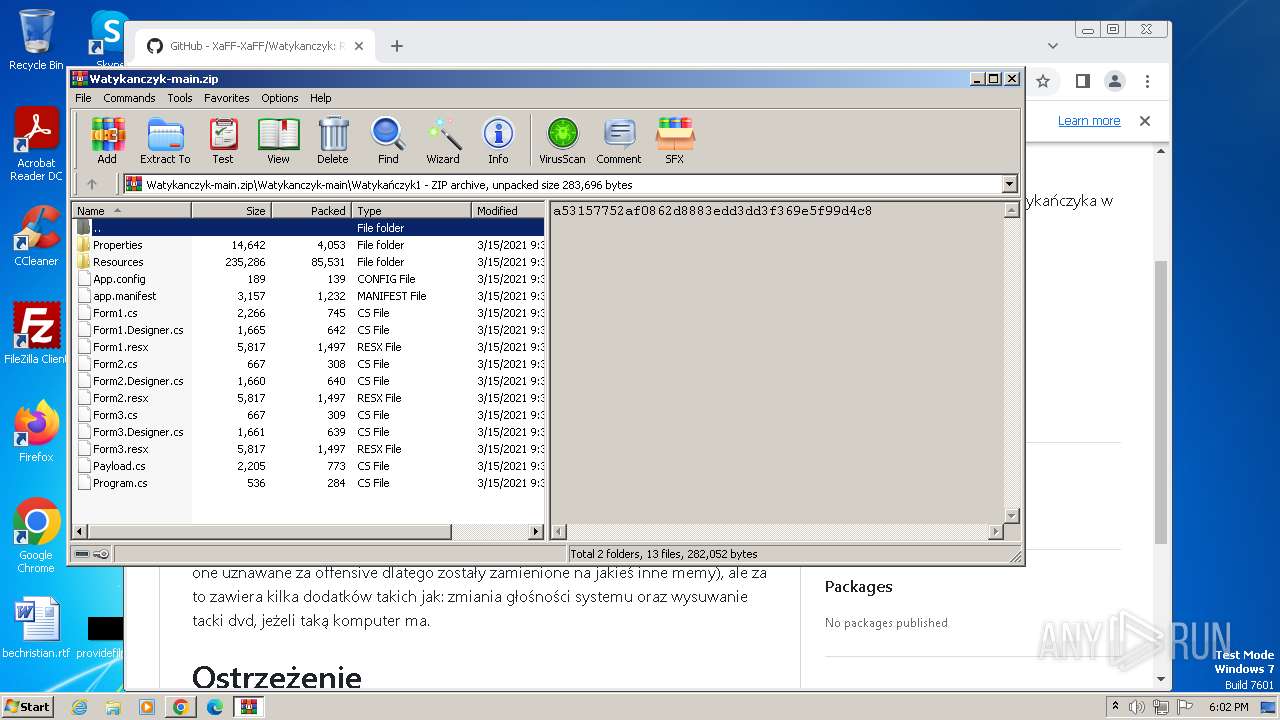Viewport: 1280px width, 720px height.
Task: Sort by the Modified column header
Action: point(508,210)
